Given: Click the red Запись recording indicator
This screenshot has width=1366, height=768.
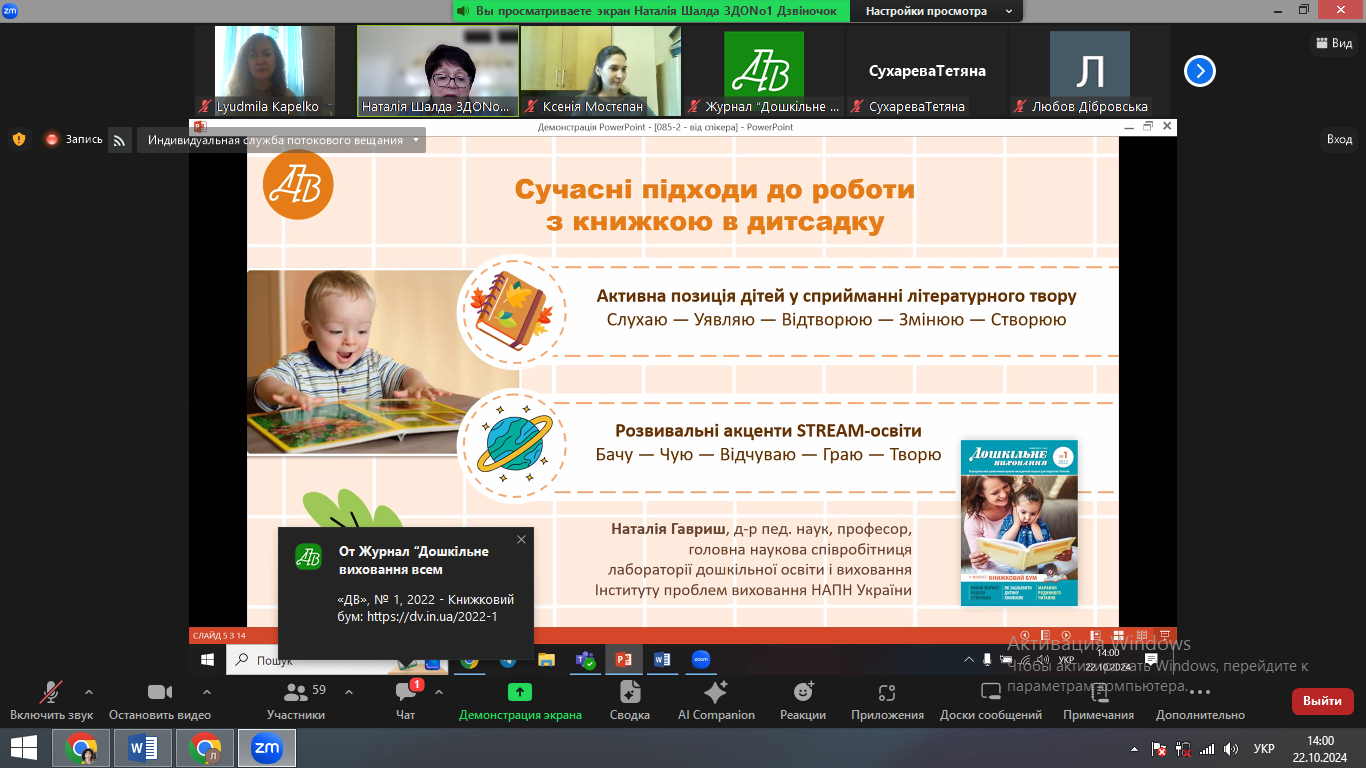Looking at the screenshot, I should tap(73, 140).
